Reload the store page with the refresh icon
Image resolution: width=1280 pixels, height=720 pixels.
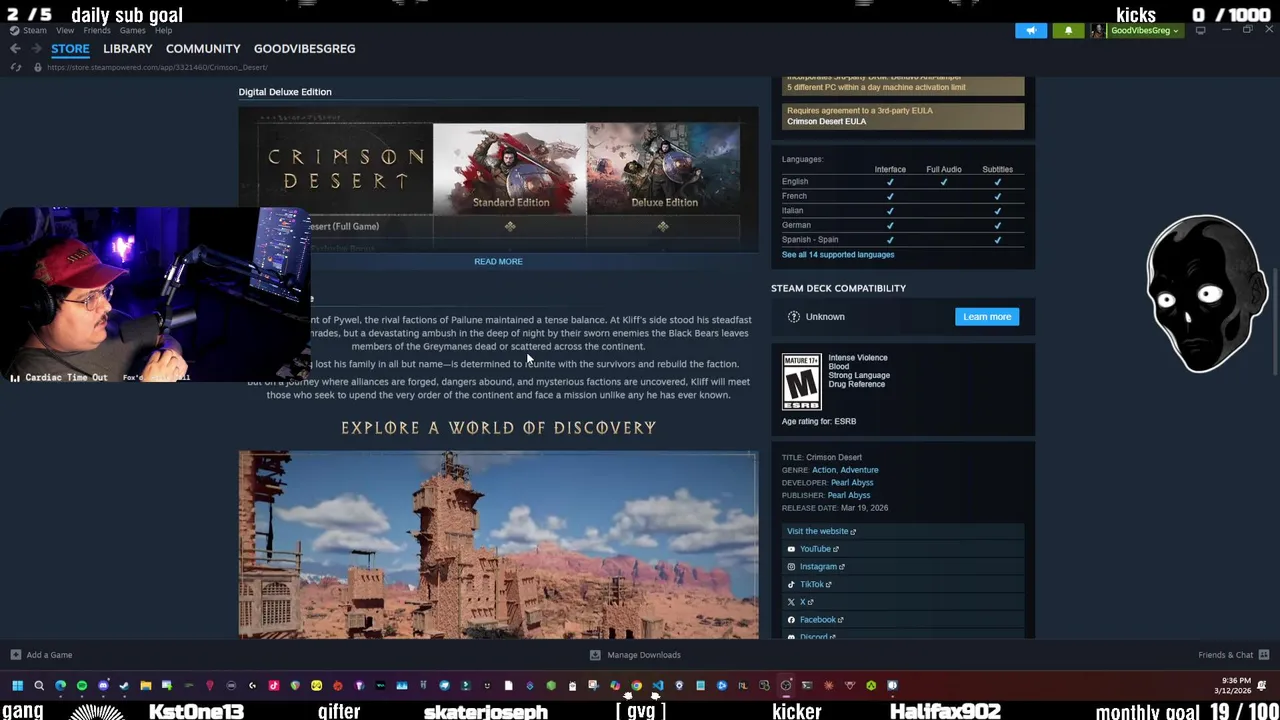tap(15, 67)
